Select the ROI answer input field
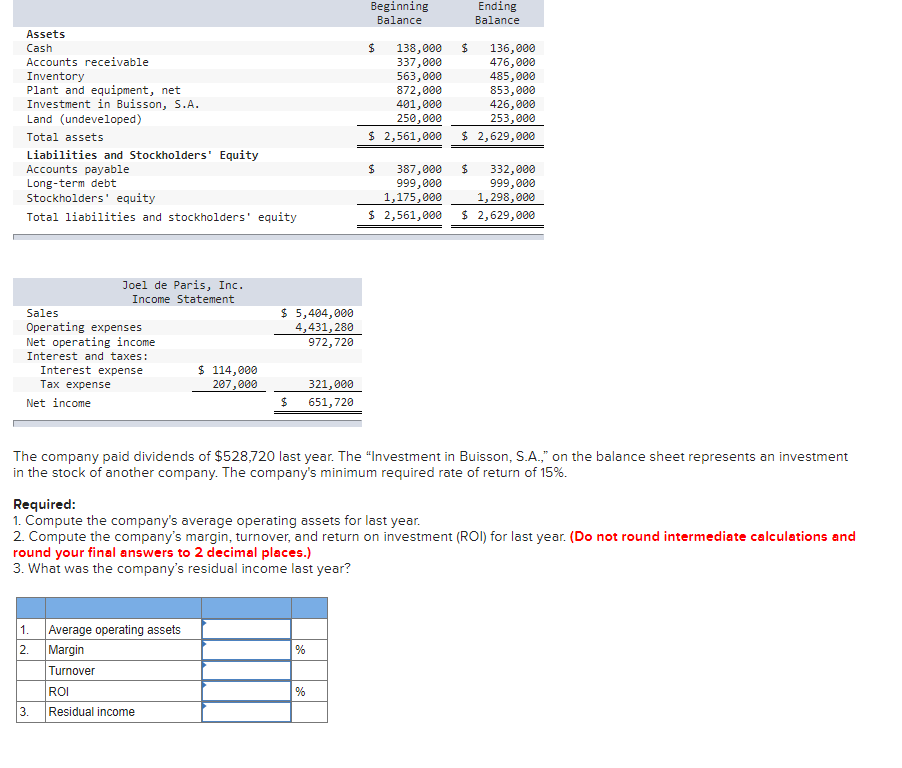This screenshot has width=902, height=768. point(246,691)
